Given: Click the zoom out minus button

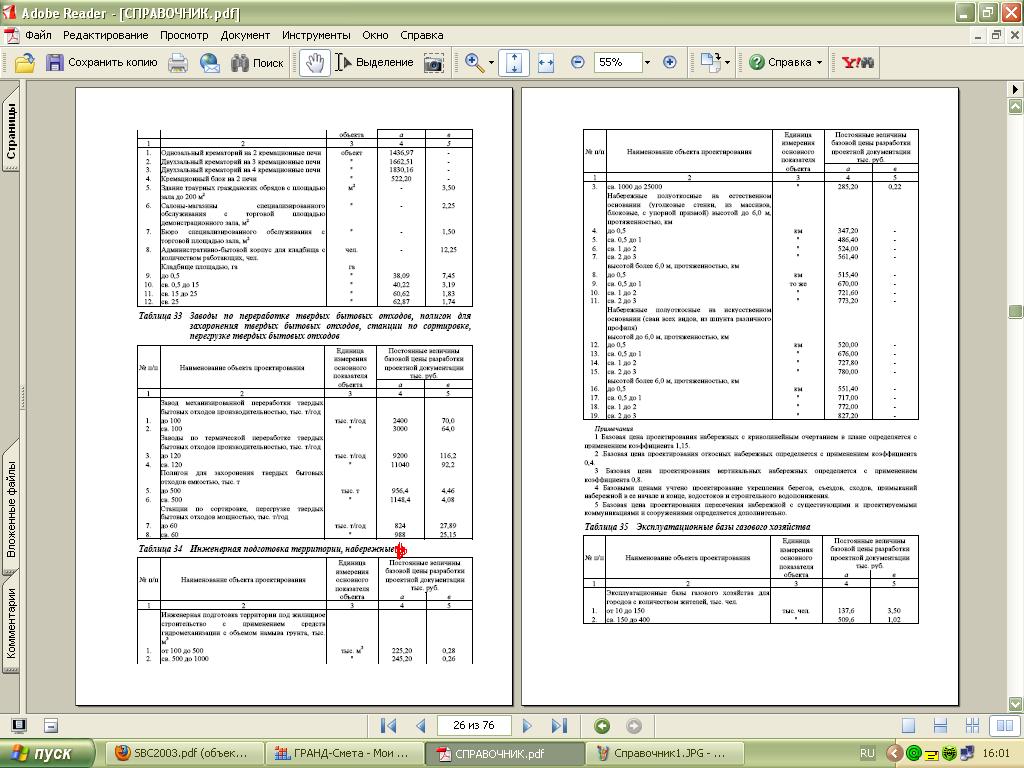Looking at the screenshot, I should pos(577,63).
